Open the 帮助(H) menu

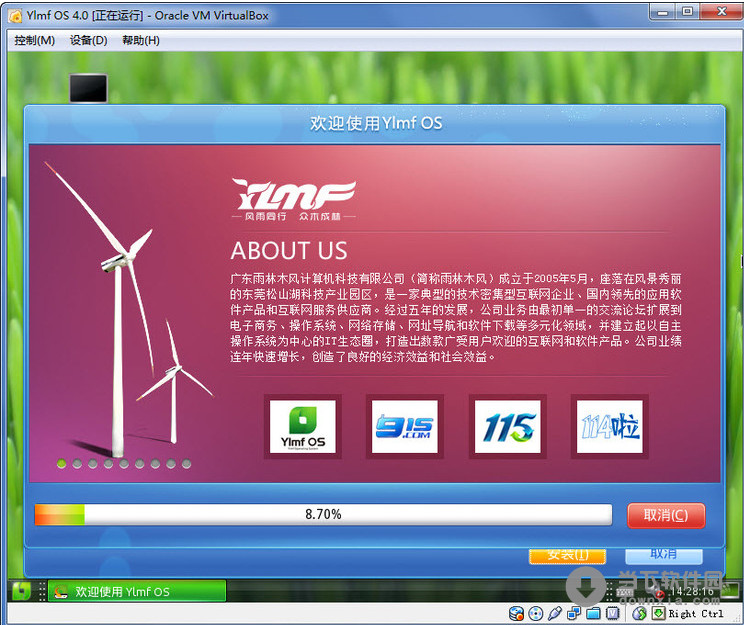coord(140,40)
